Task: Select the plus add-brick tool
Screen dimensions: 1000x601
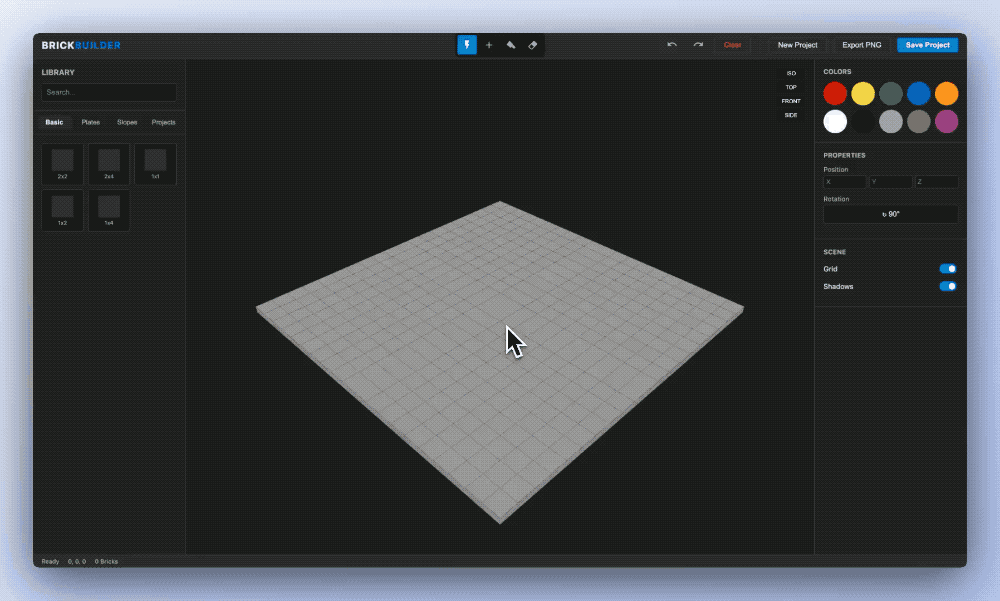Action: coord(489,45)
